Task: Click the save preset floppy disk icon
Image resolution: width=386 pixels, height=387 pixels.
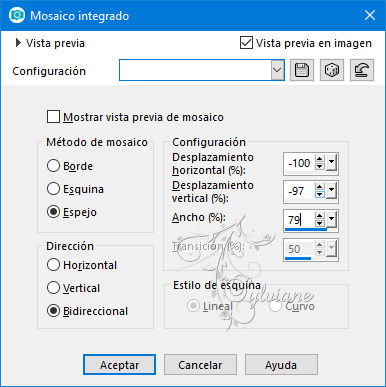Action: 302,70
